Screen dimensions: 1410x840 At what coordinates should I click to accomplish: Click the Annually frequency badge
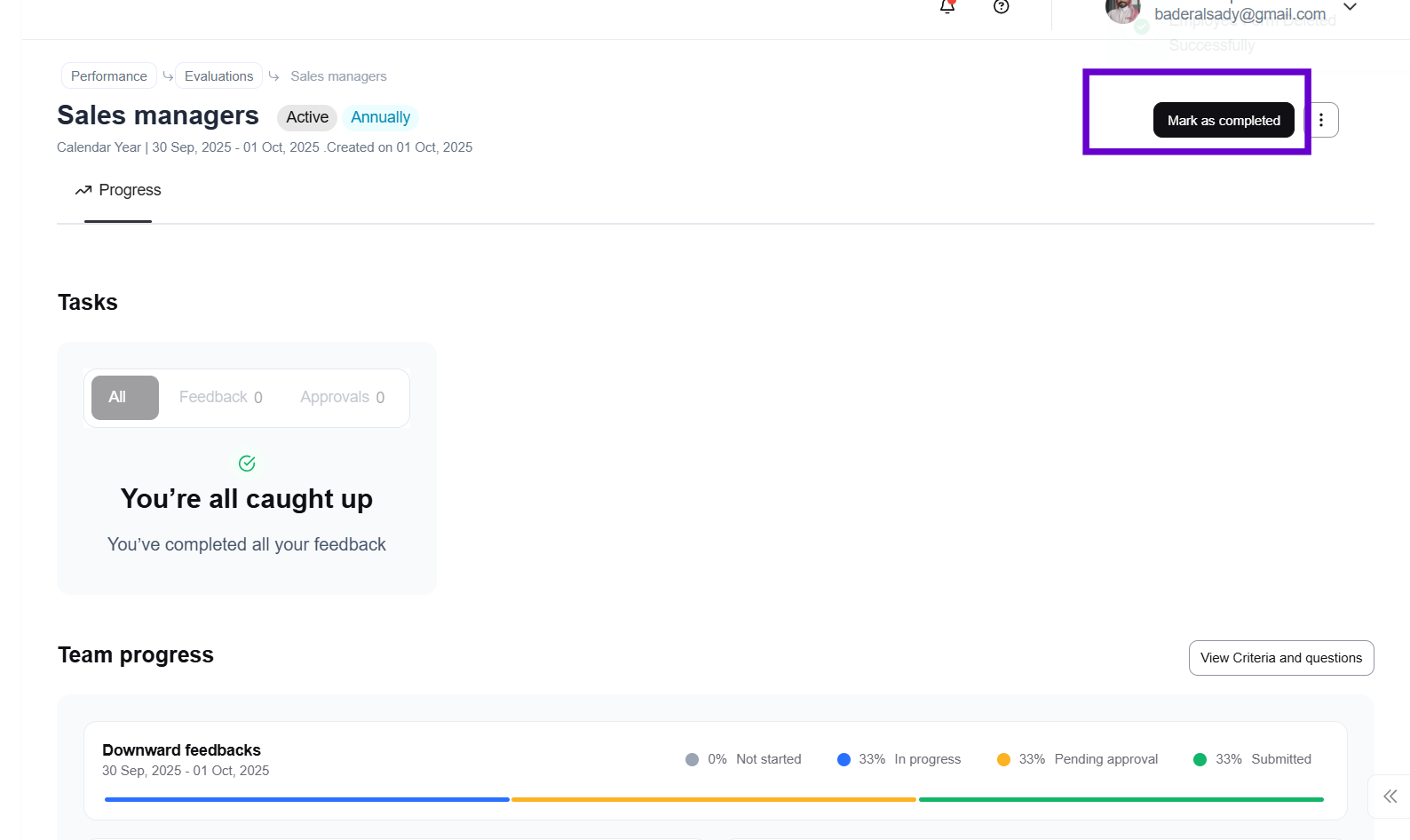point(380,117)
